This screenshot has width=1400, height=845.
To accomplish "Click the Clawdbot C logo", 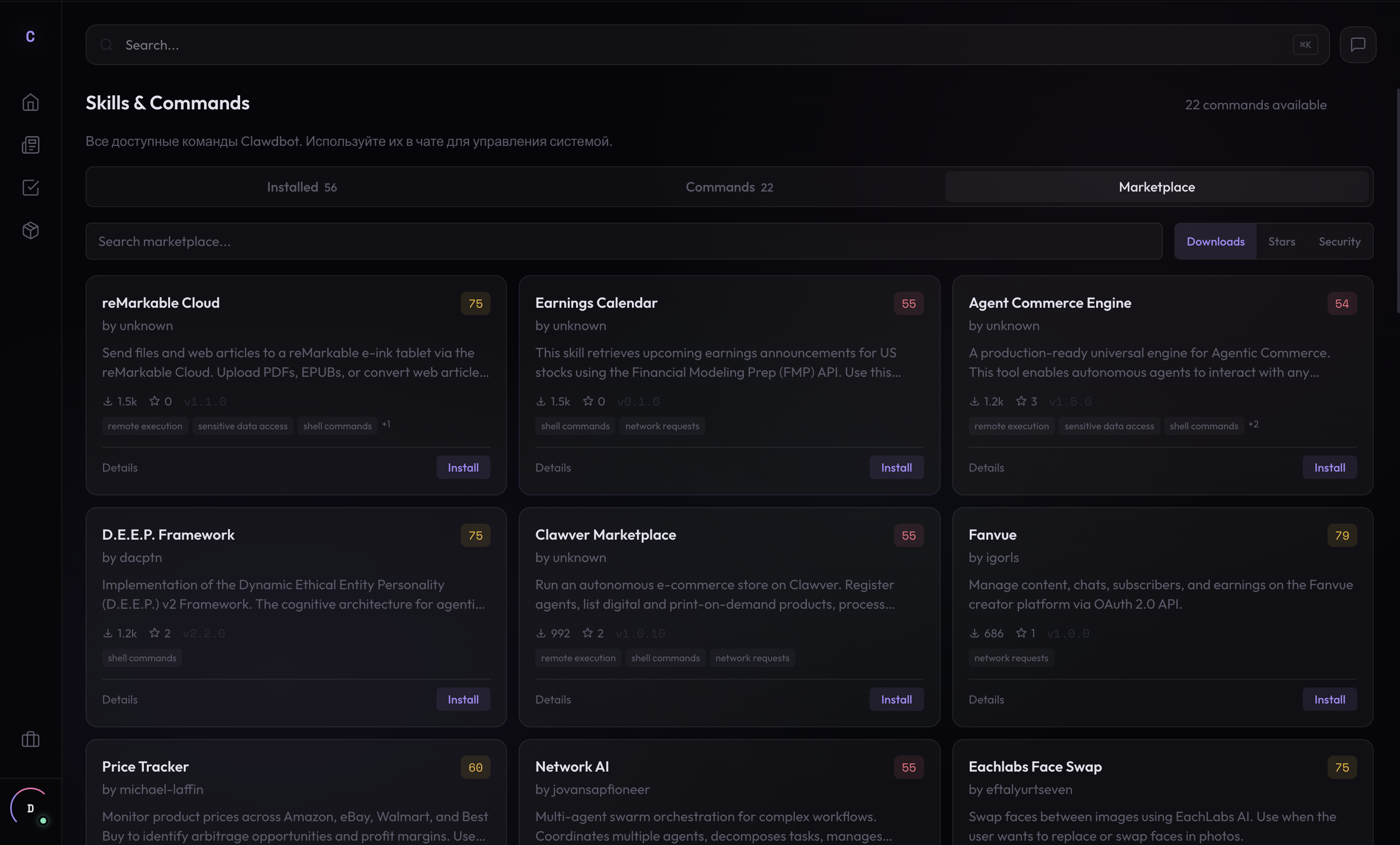I will point(31,37).
